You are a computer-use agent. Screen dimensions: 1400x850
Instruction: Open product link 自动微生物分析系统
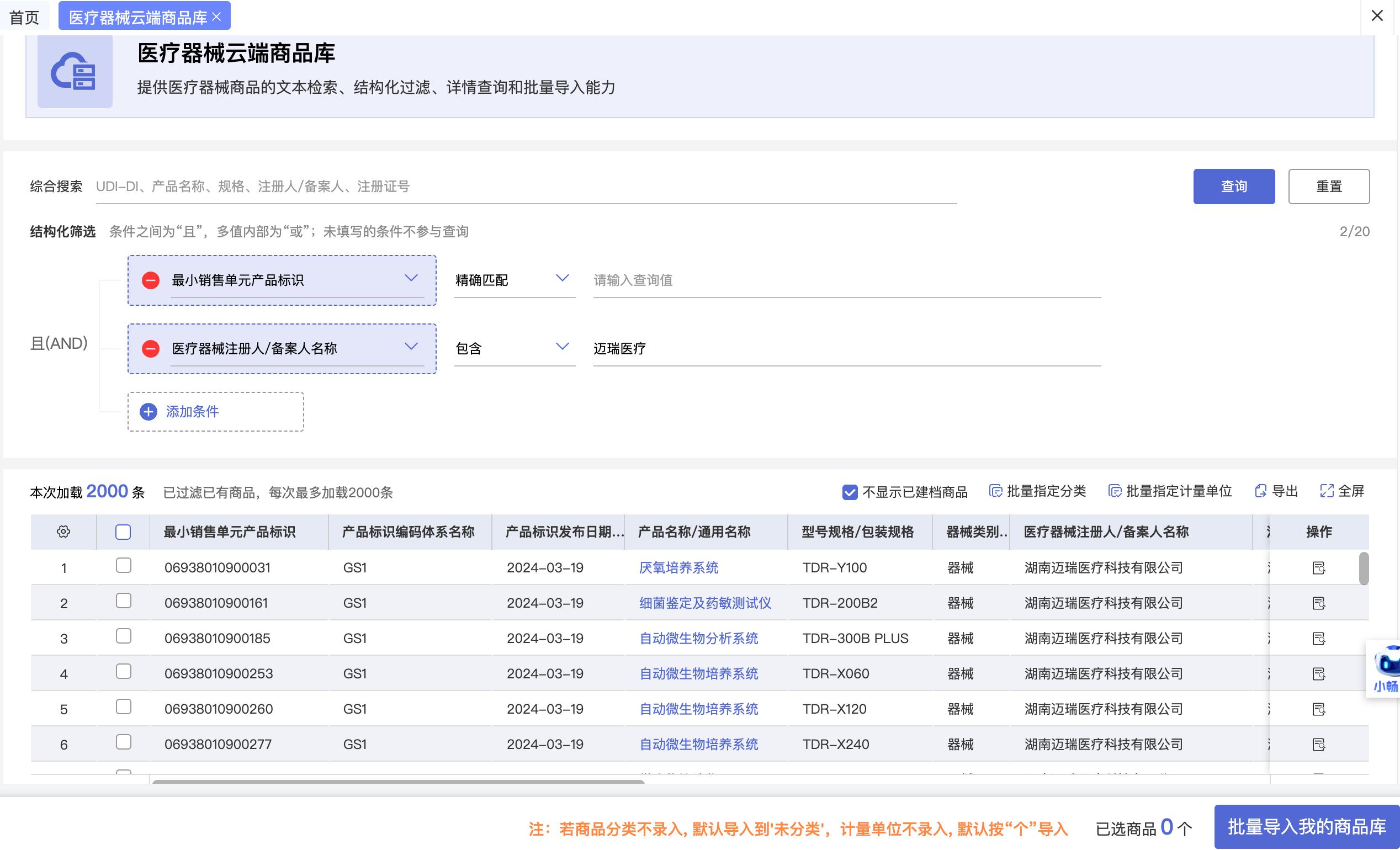698,638
